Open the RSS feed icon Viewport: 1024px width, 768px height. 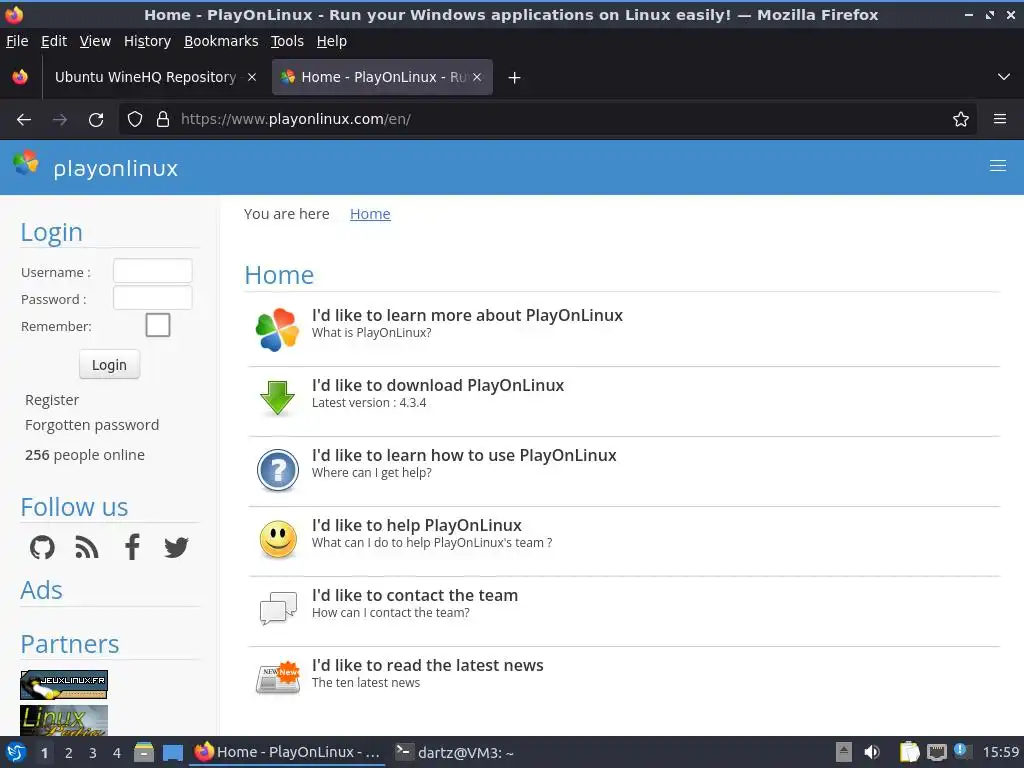click(x=87, y=547)
